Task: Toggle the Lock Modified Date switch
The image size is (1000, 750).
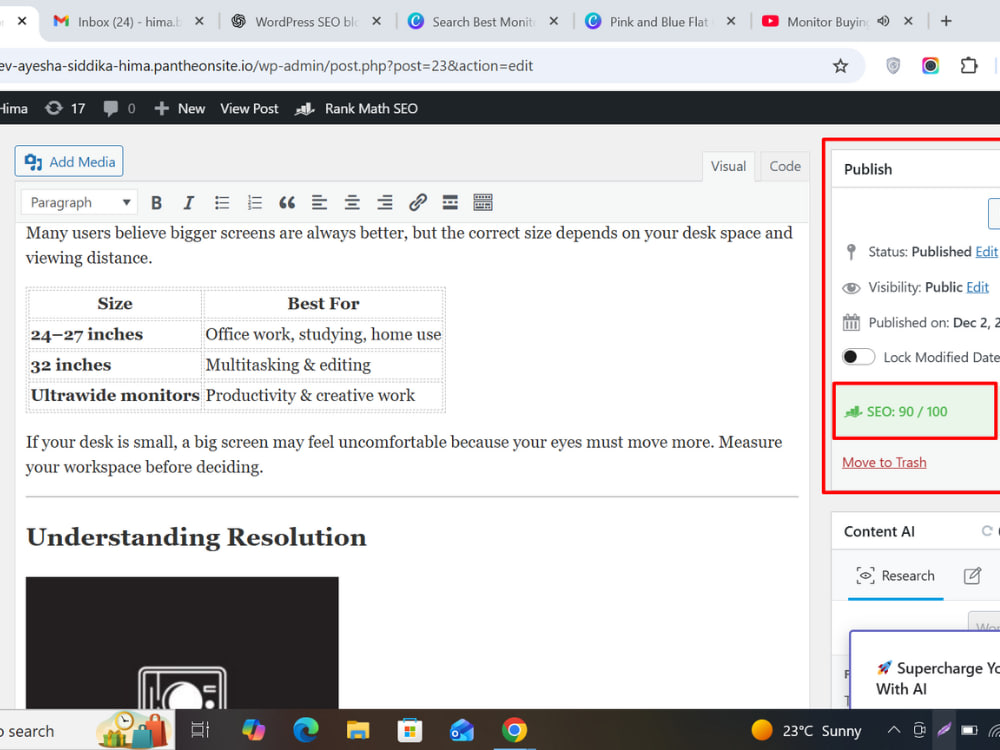Action: pyautogui.click(x=858, y=357)
